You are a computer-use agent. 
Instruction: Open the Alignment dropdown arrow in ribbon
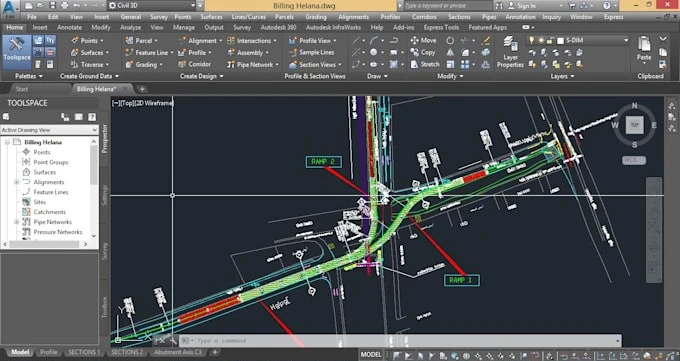(220, 41)
